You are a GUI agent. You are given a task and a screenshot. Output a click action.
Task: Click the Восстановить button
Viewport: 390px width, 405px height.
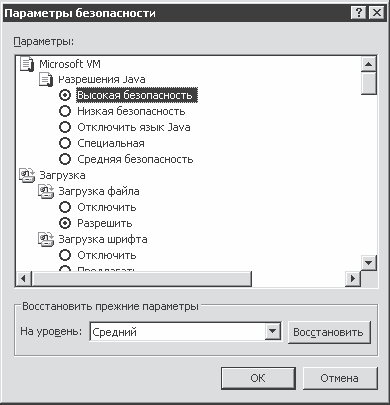[329, 332]
